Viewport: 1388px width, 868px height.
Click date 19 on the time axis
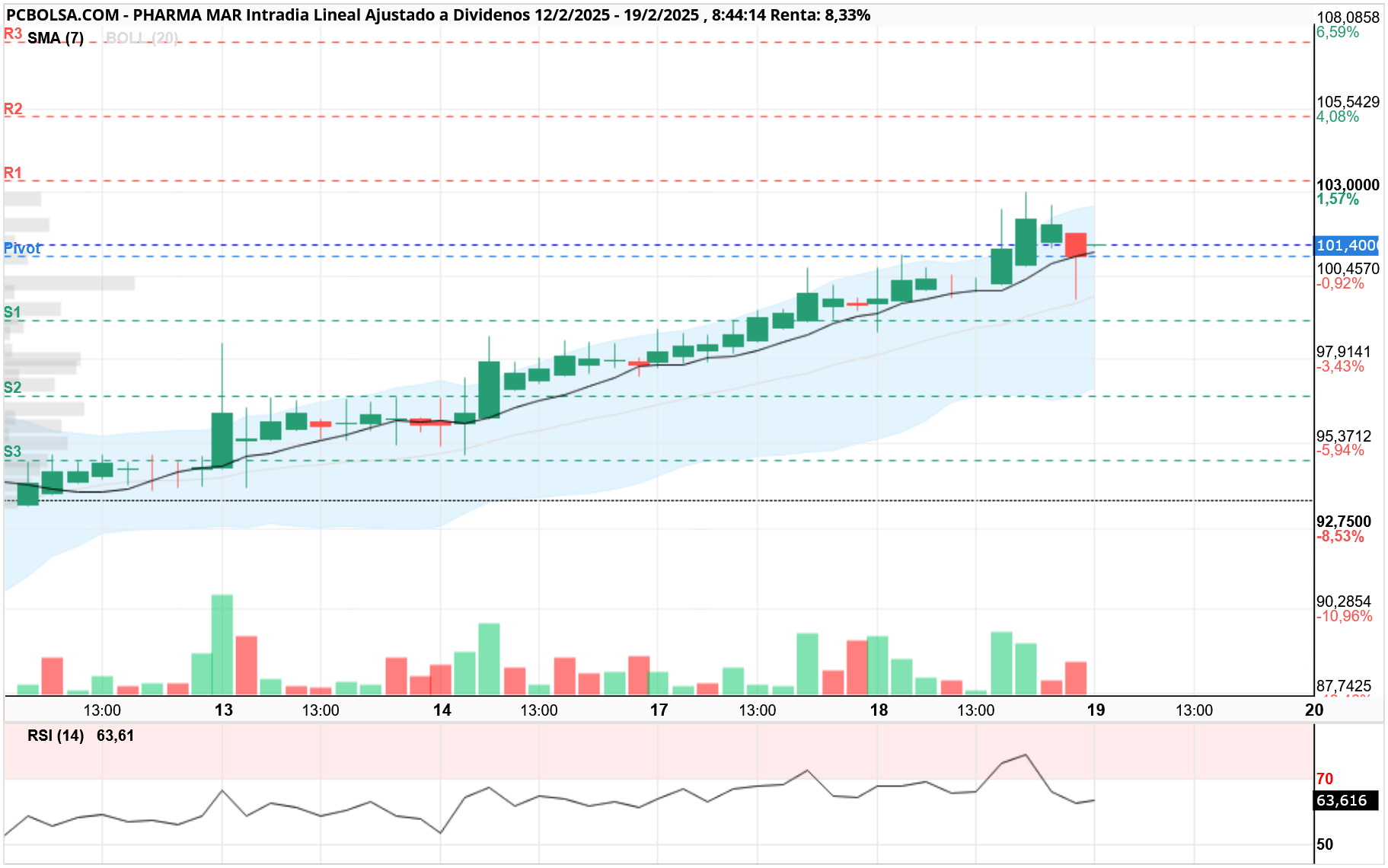pos(1096,710)
